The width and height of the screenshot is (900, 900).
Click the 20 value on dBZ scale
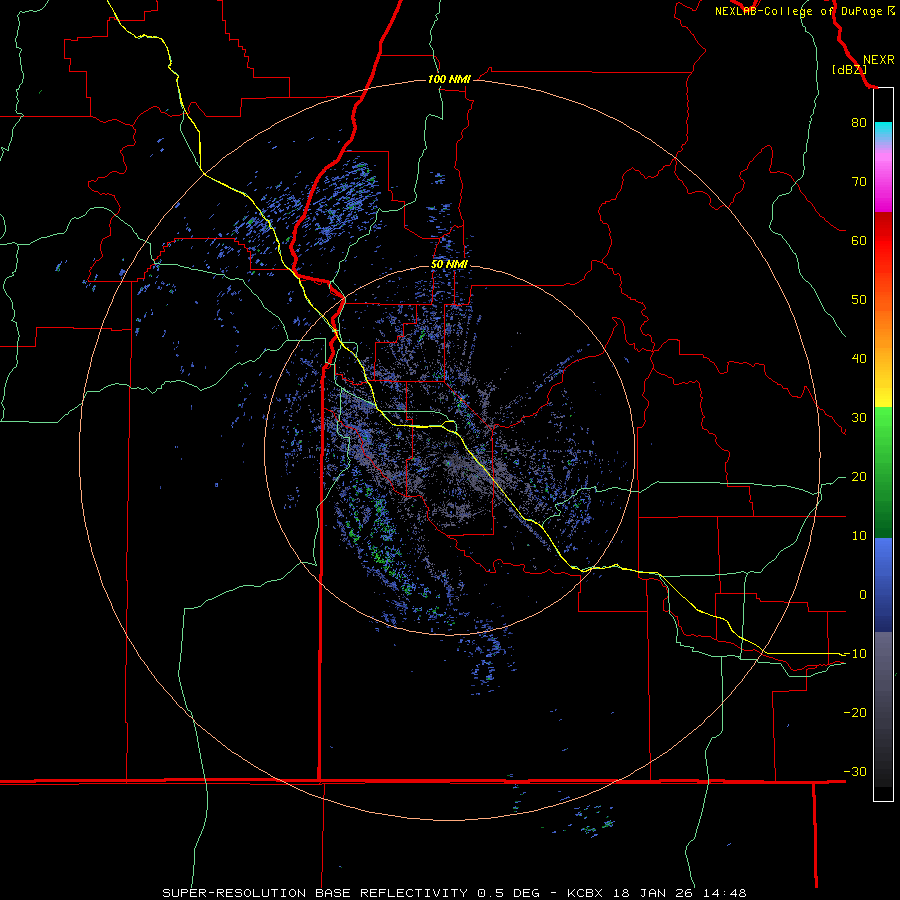click(x=859, y=476)
